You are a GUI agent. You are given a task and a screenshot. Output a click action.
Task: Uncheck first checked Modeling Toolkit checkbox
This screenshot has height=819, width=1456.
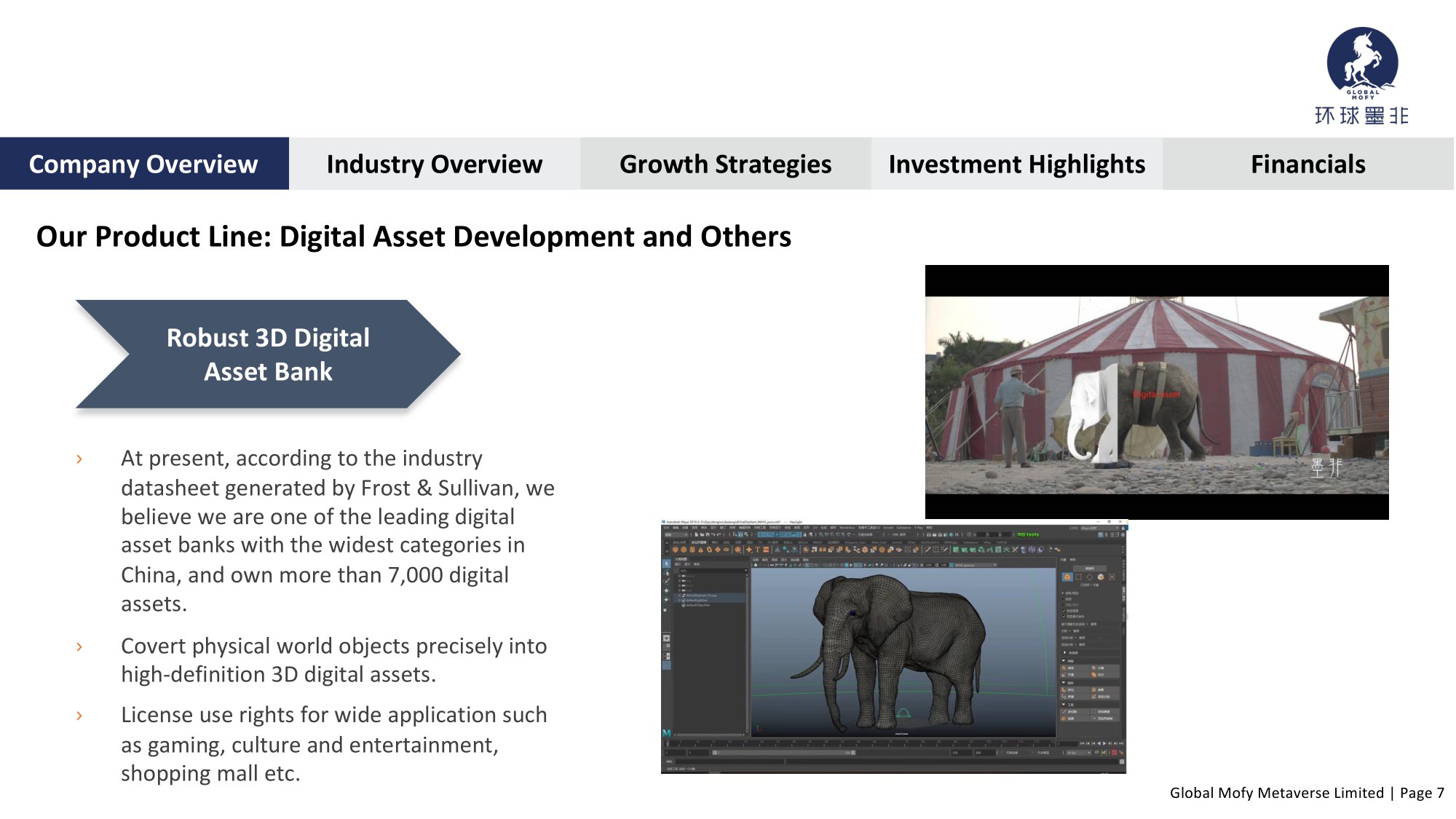pos(1064,611)
